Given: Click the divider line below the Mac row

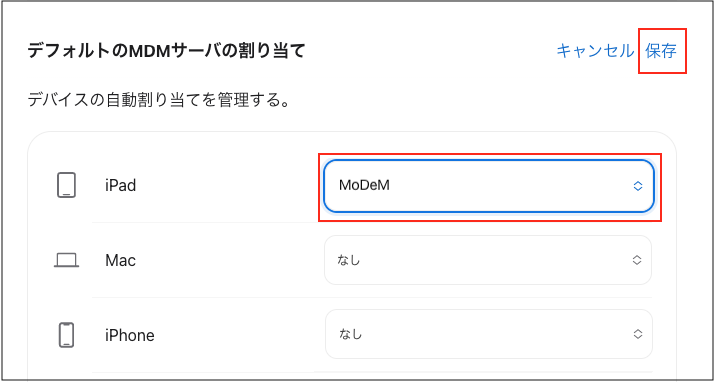Looking at the screenshot, I should [x=372, y=297].
